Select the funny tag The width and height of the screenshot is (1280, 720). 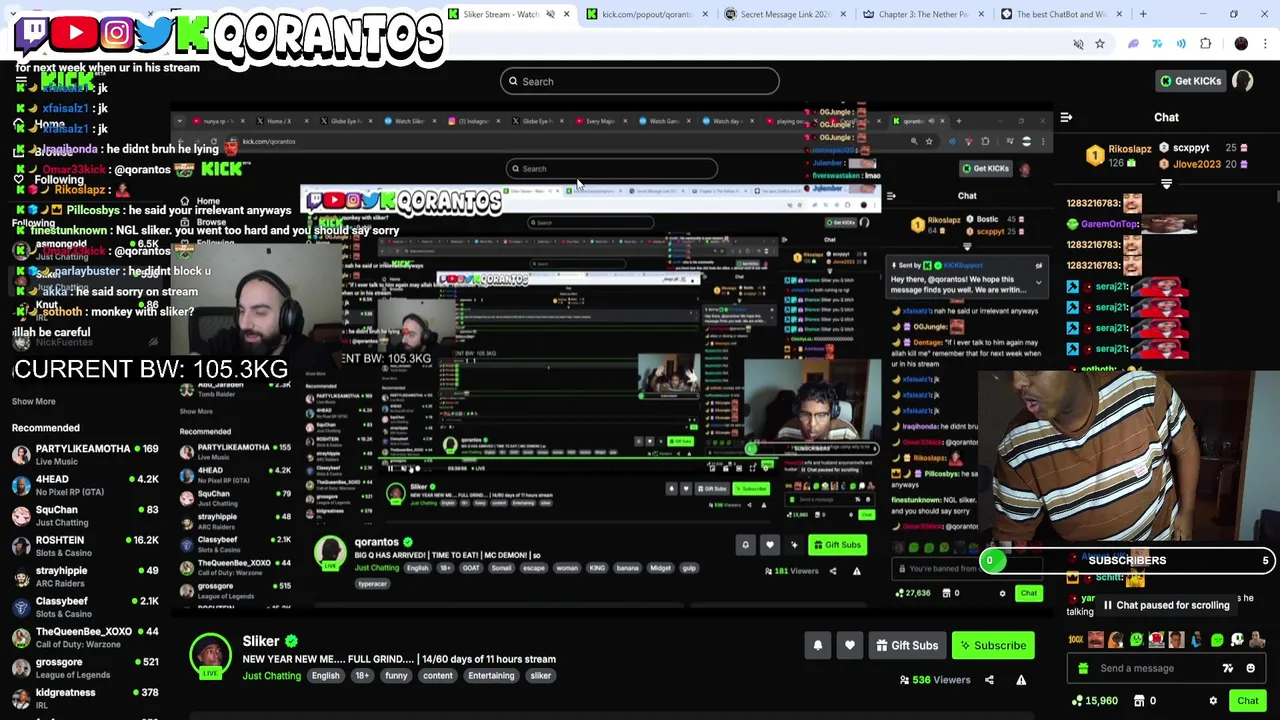396,676
